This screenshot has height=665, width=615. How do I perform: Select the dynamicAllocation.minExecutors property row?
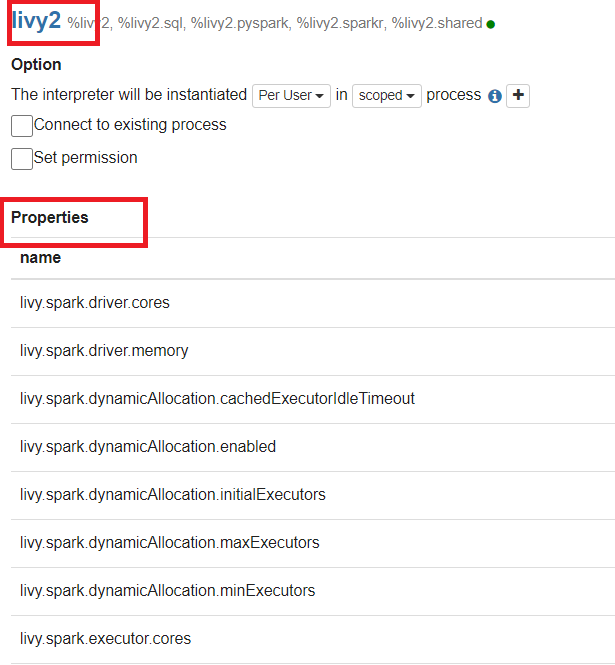click(x=168, y=591)
